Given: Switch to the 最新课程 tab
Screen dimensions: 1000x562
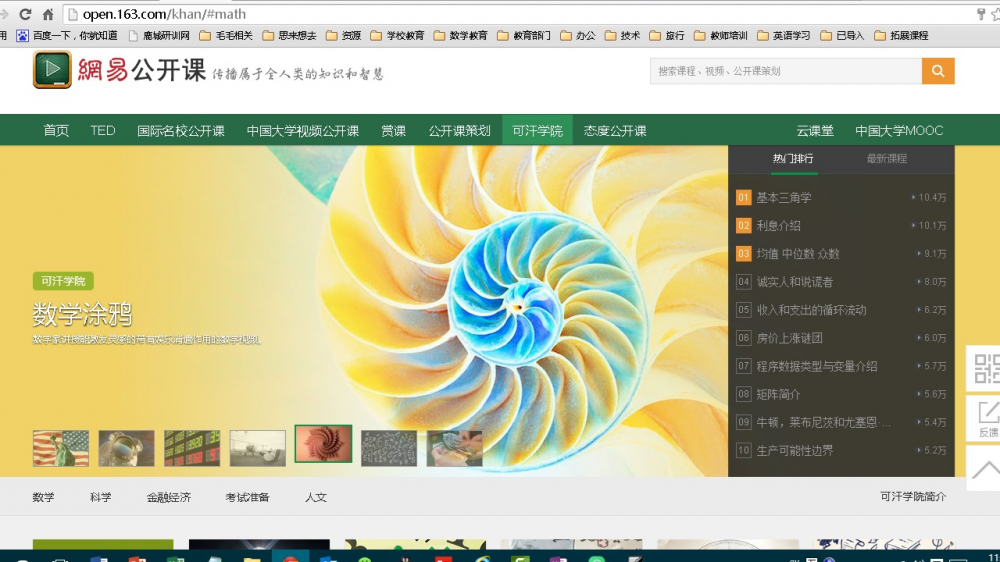Looking at the screenshot, I should click(886, 159).
